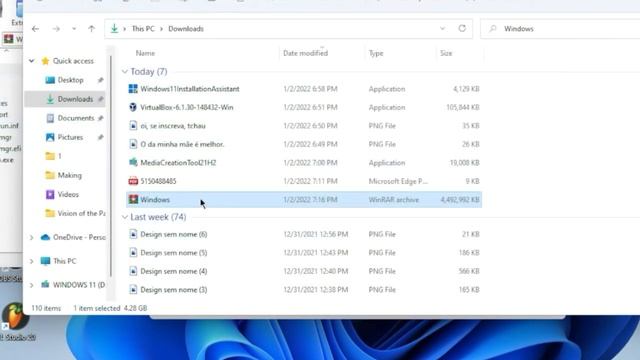Click the 105,844 KB size cell
The width and height of the screenshot is (640, 360).
coord(463,107)
